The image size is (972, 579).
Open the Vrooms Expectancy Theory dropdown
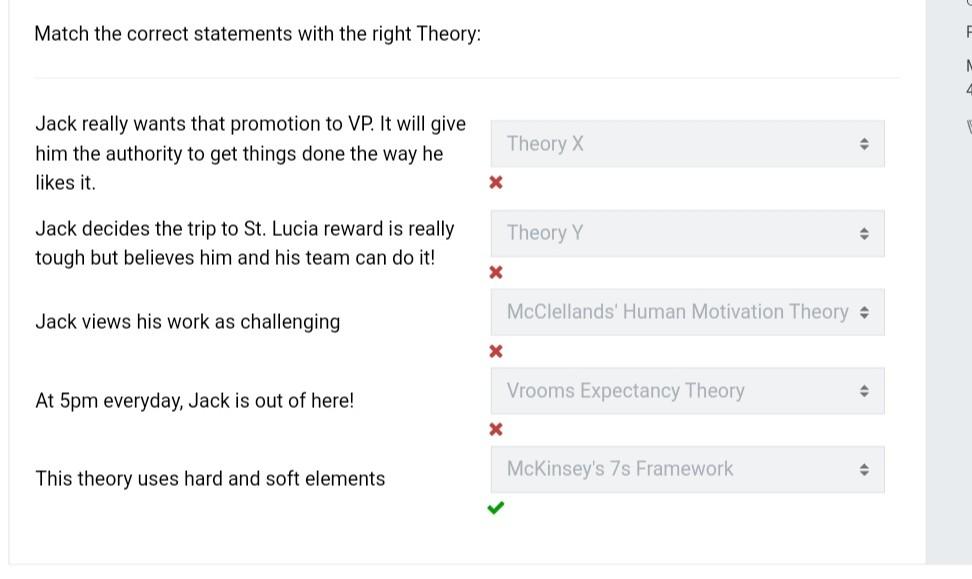click(687, 390)
